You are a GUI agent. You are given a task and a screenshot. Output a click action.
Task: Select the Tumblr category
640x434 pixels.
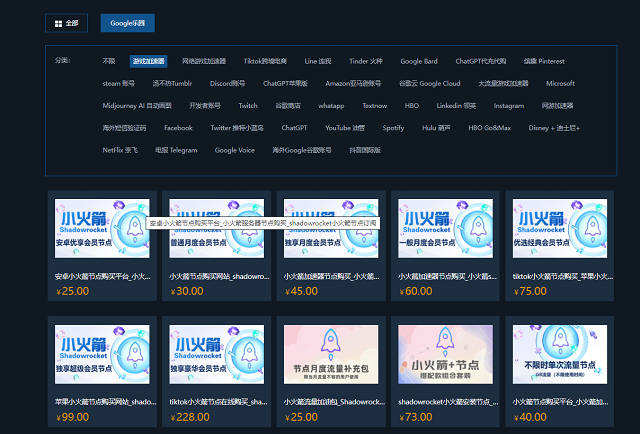(x=172, y=83)
